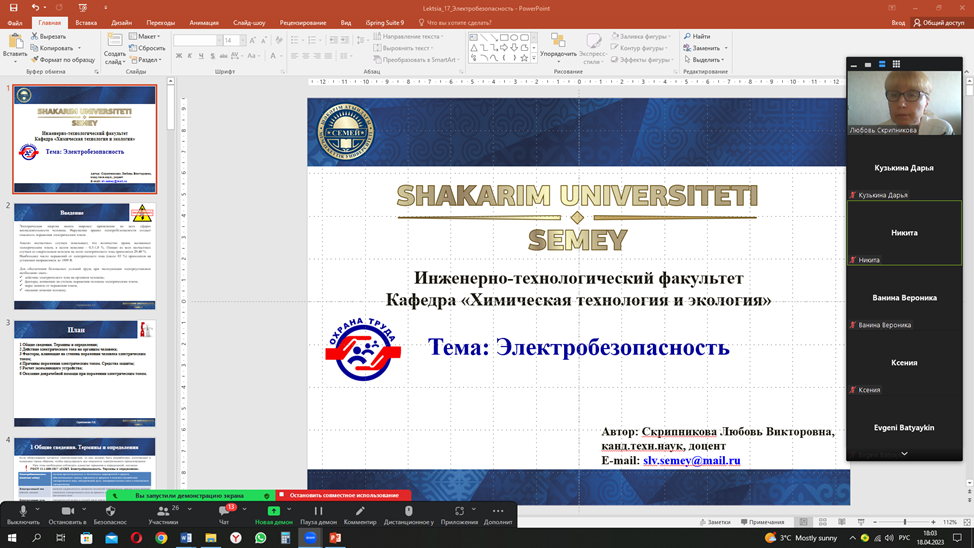This screenshot has height=548, width=974.
Task: Switch to slide sorter view in status bar
Action: (x=822, y=522)
